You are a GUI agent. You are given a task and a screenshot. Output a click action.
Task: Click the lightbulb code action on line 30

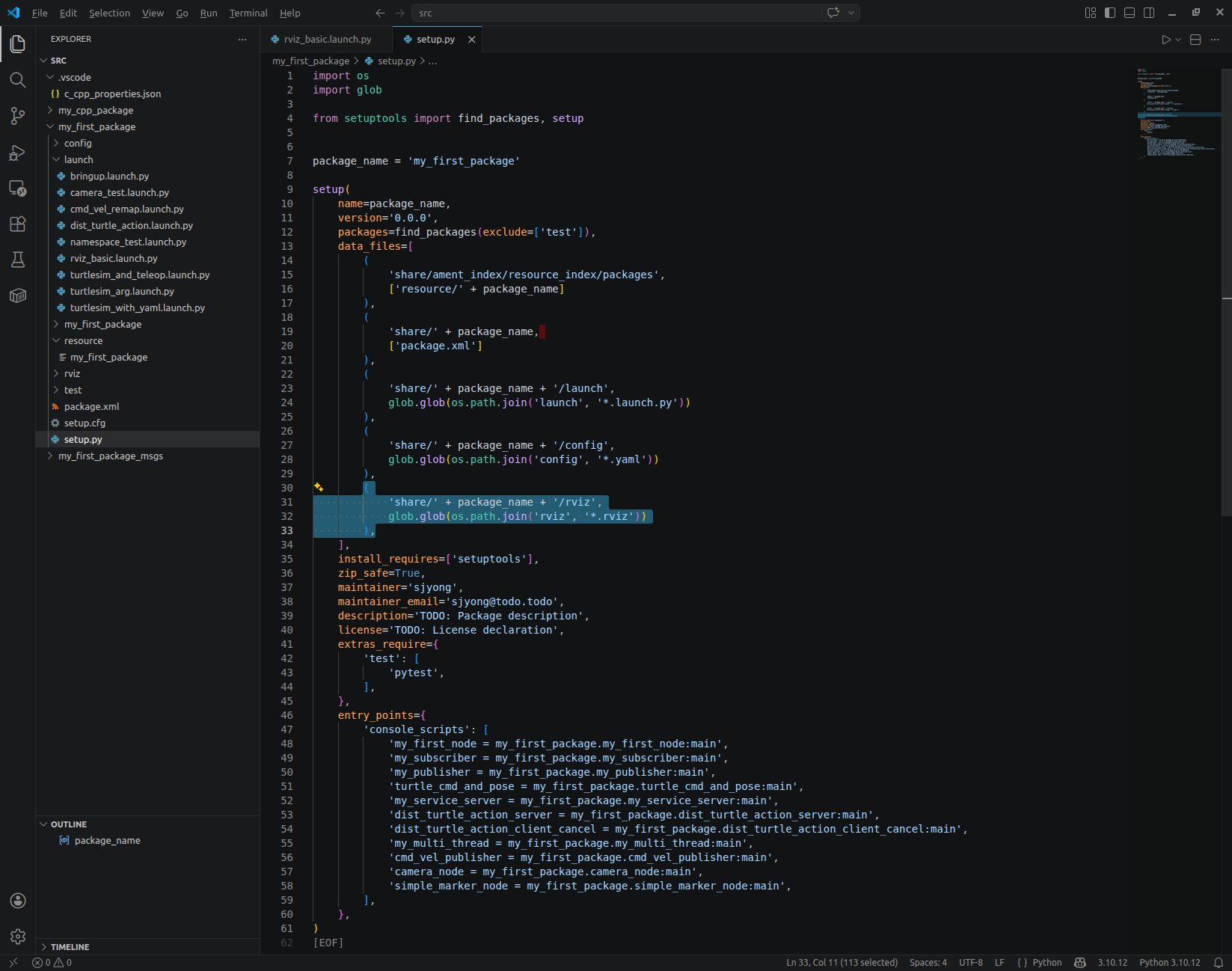point(319,487)
